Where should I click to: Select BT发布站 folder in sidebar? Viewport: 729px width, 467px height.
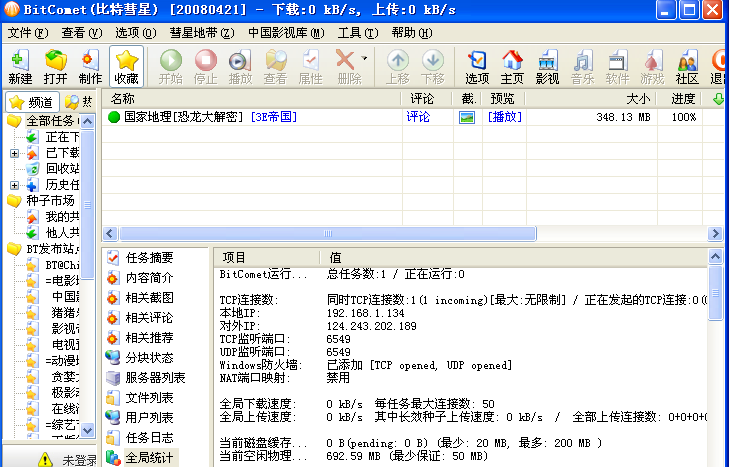click(43, 249)
